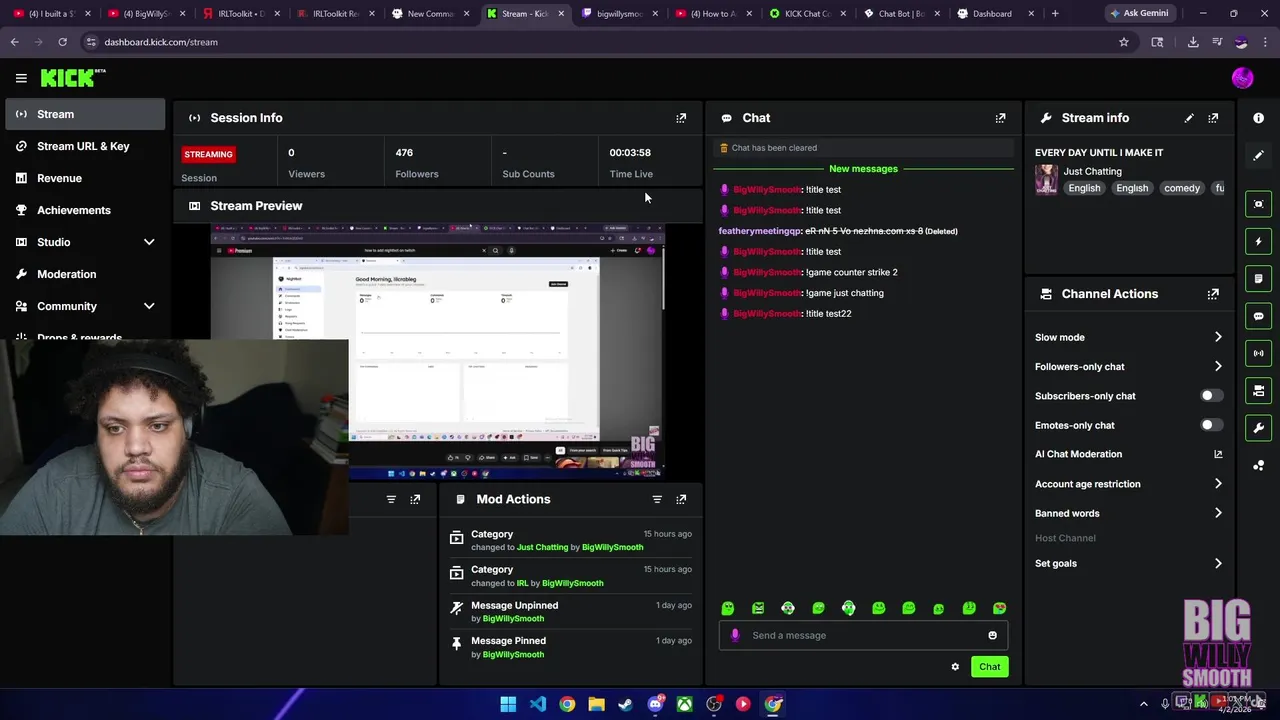
Task: Toggle lightning bolt widget in right sidebar
Action: point(1259,241)
